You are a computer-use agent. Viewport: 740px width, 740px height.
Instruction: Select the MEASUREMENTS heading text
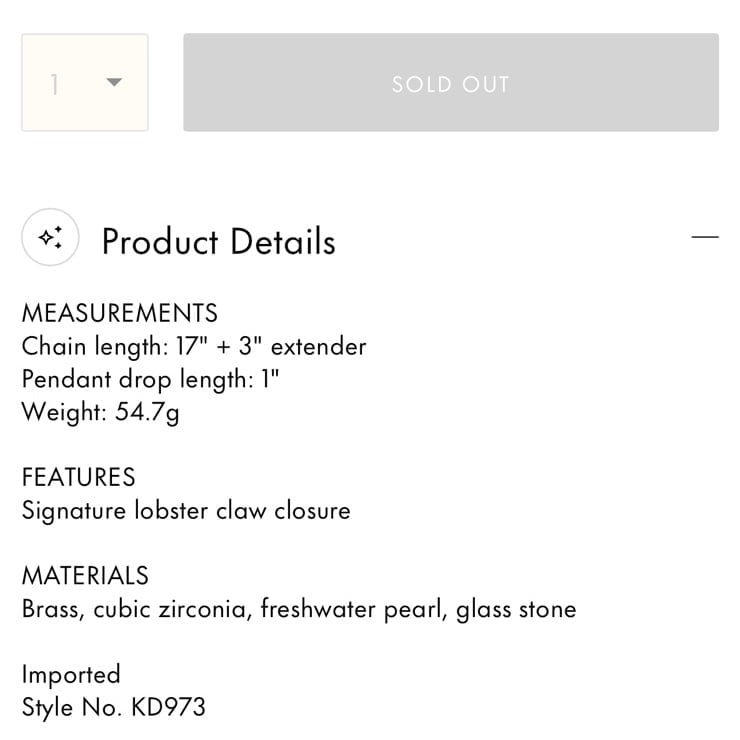(120, 313)
